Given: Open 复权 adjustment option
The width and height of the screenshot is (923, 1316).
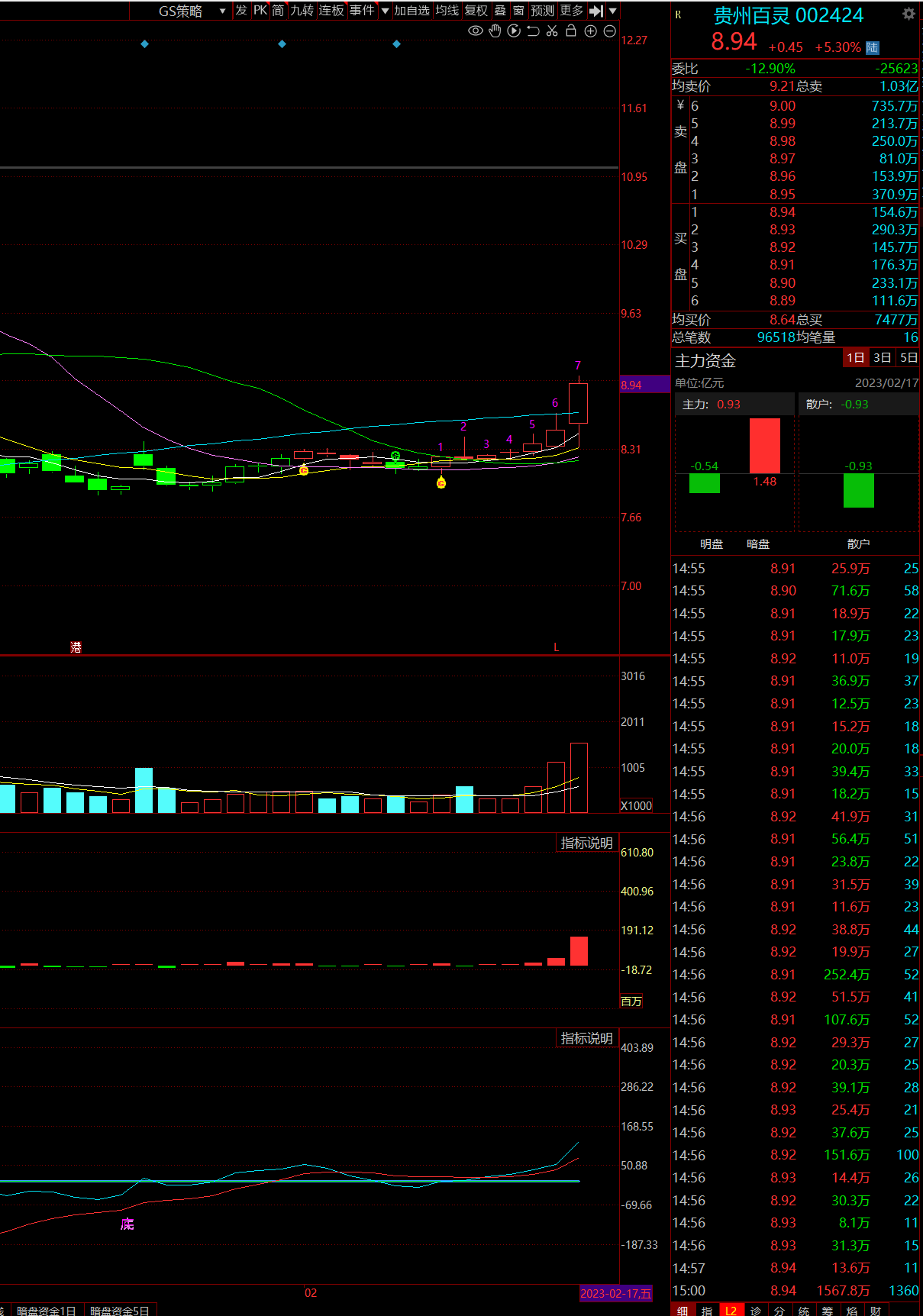Looking at the screenshot, I should [x=476, y=11].
